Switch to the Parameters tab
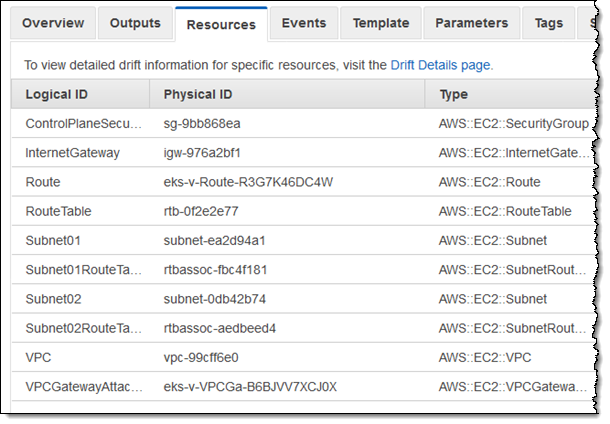 pyautogui.click(x=472, y=23)
